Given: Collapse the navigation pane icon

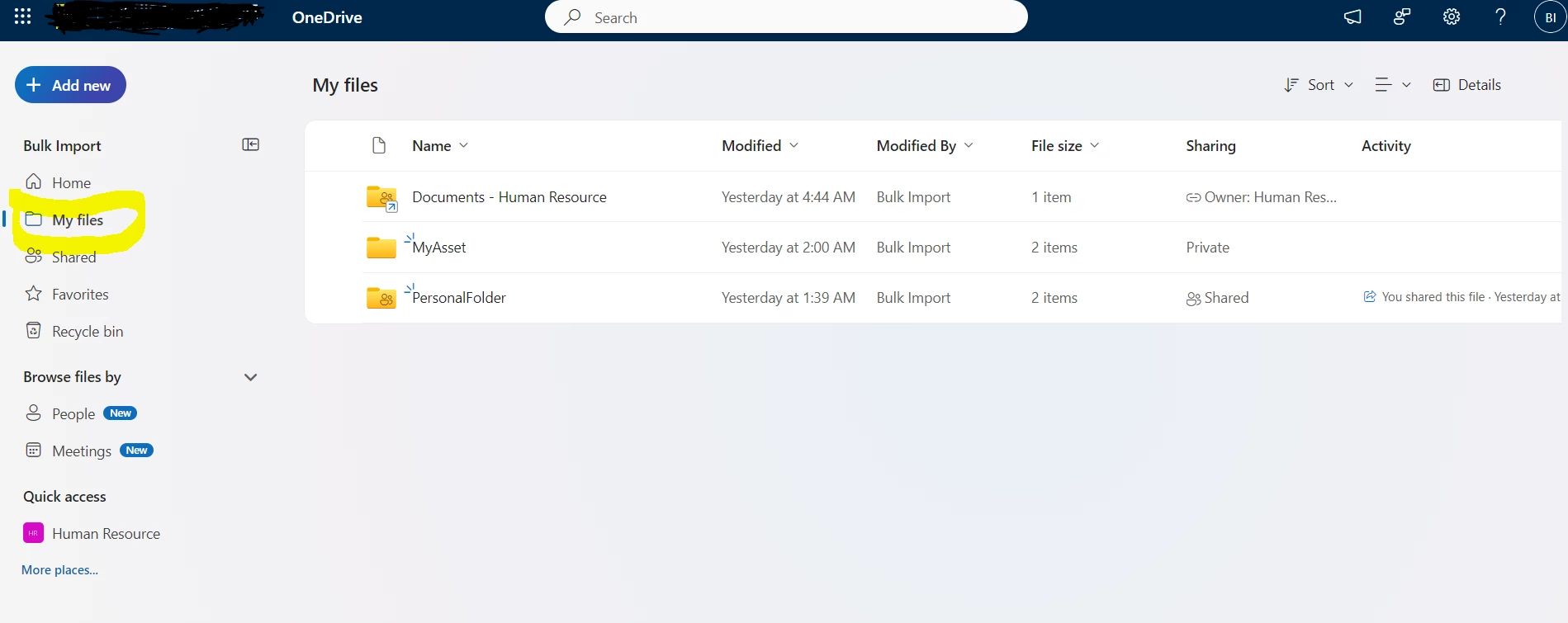Looking at the screenshot, I should (250, 144).
